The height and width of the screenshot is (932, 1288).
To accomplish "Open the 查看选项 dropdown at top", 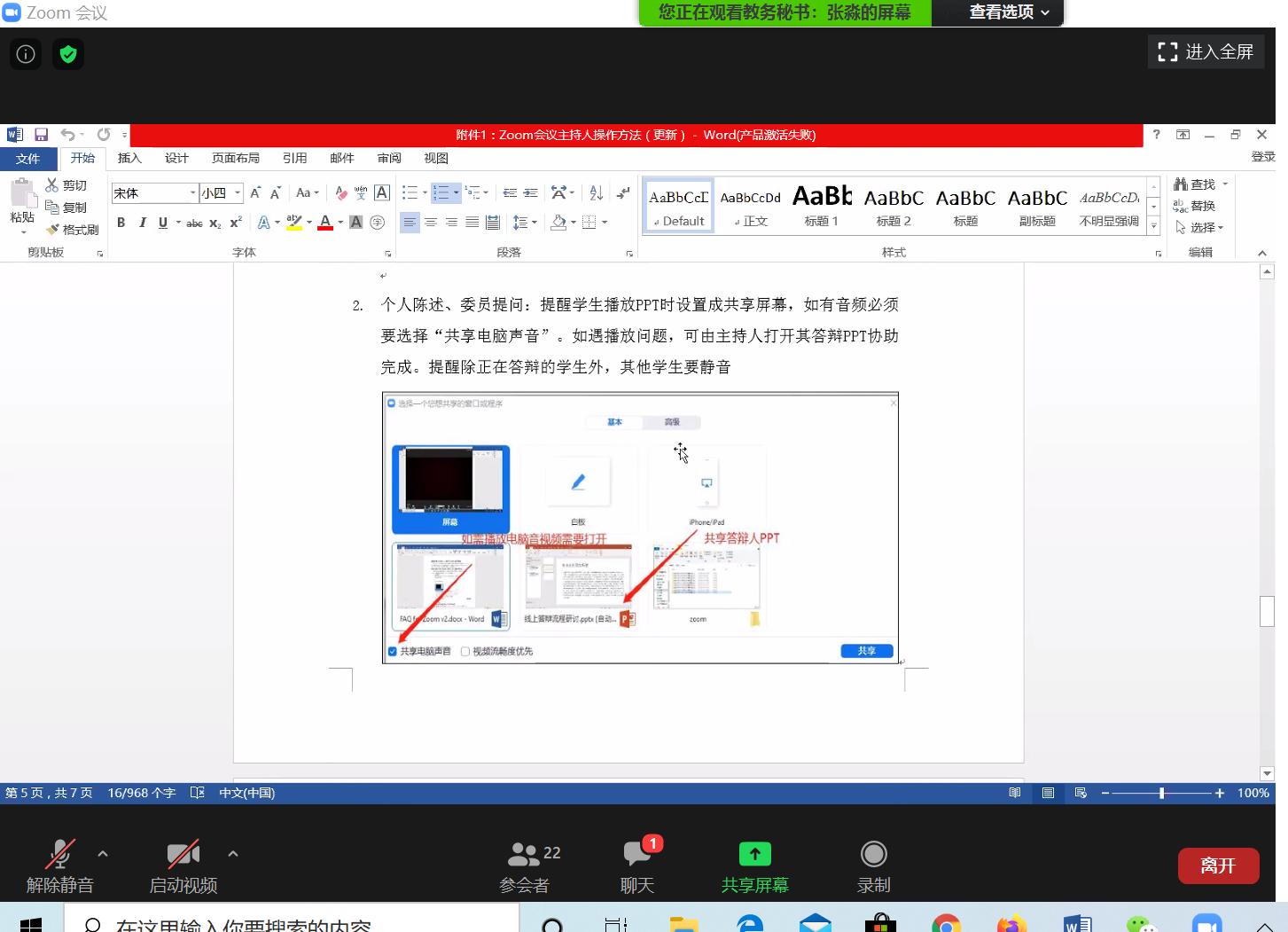I will 997,13.
